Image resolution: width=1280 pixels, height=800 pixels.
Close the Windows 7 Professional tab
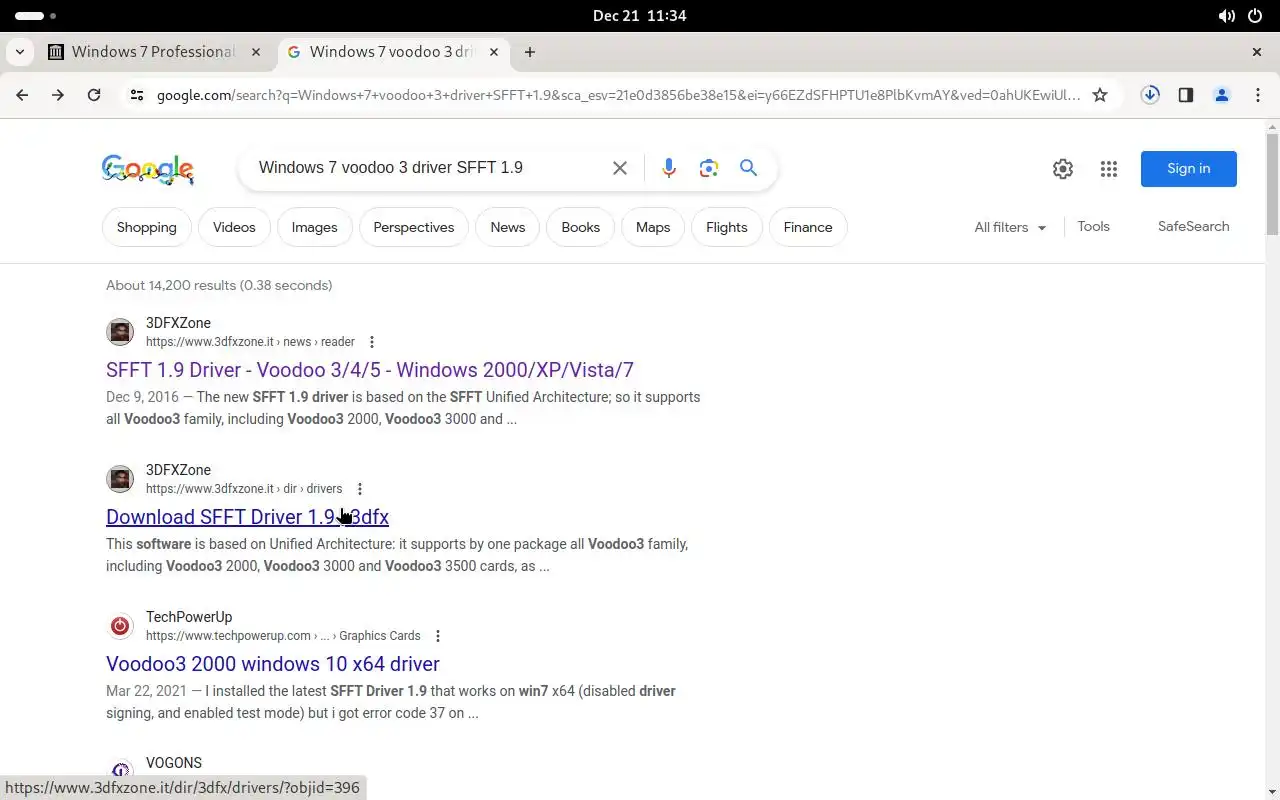(x=256, y=52)
